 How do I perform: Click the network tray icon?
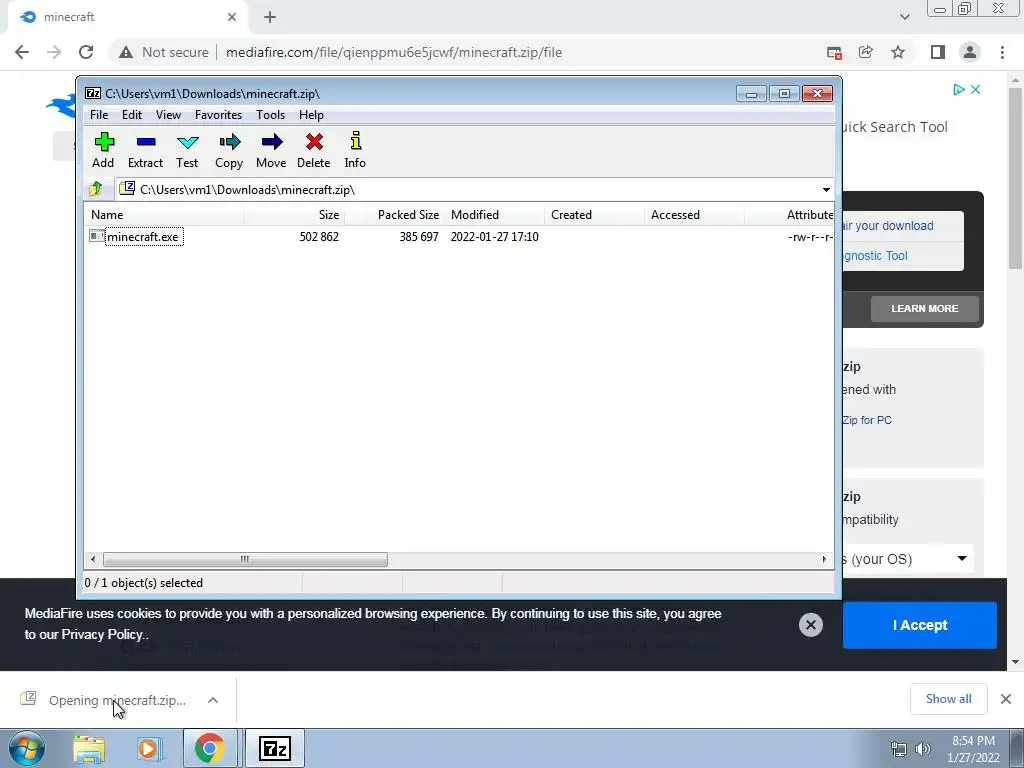(x=899, y=749)
